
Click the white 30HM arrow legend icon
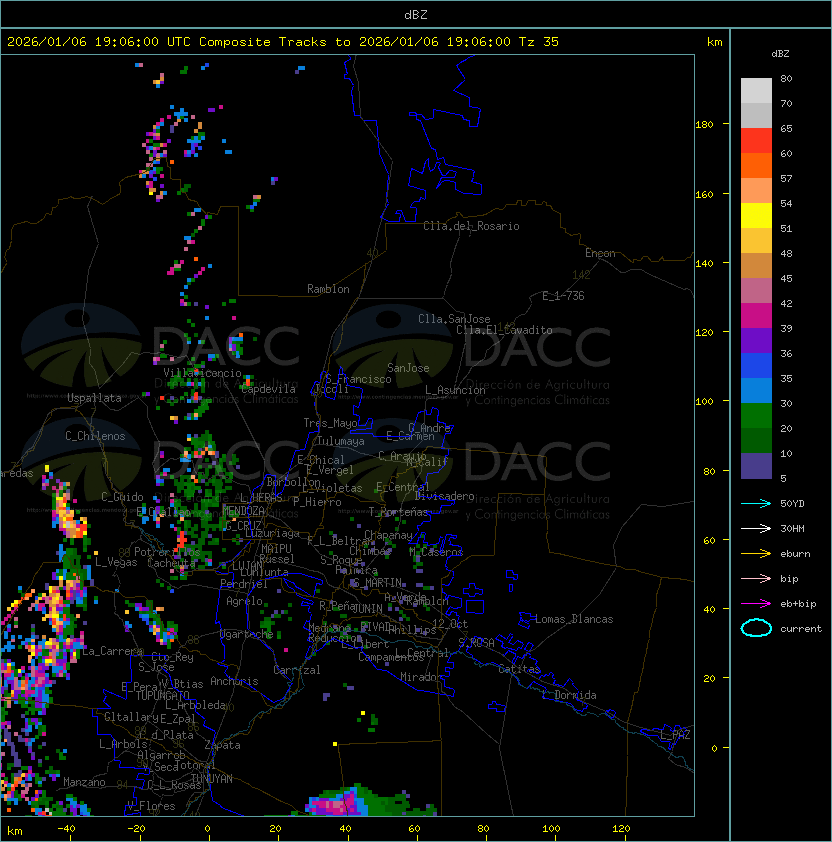756,528
